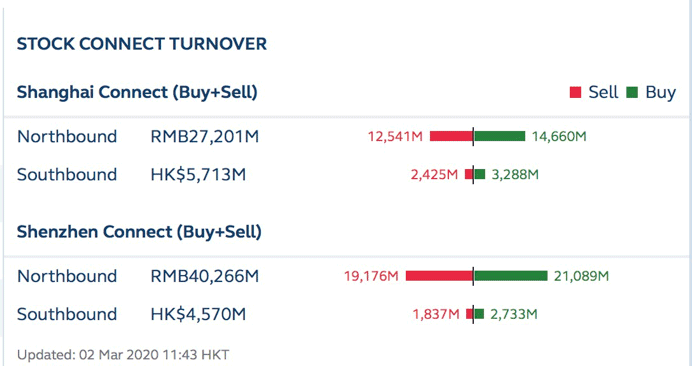692x366 pixels.
Task: Click the 'Updated: 02 Mar 2020 11:43 HKT' timestamp
Action: point(123,355)
